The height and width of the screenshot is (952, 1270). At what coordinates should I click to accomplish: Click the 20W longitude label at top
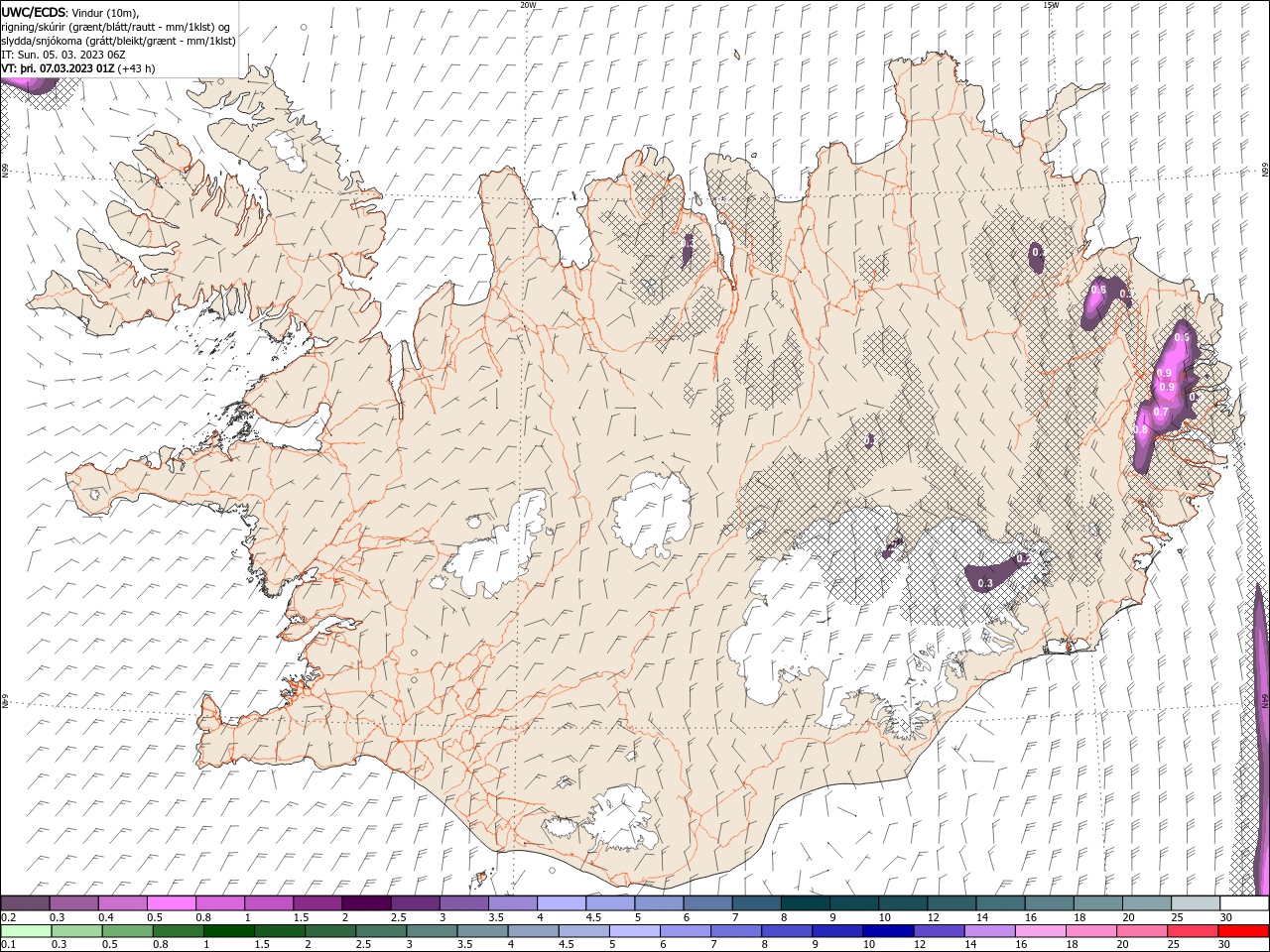528,5
